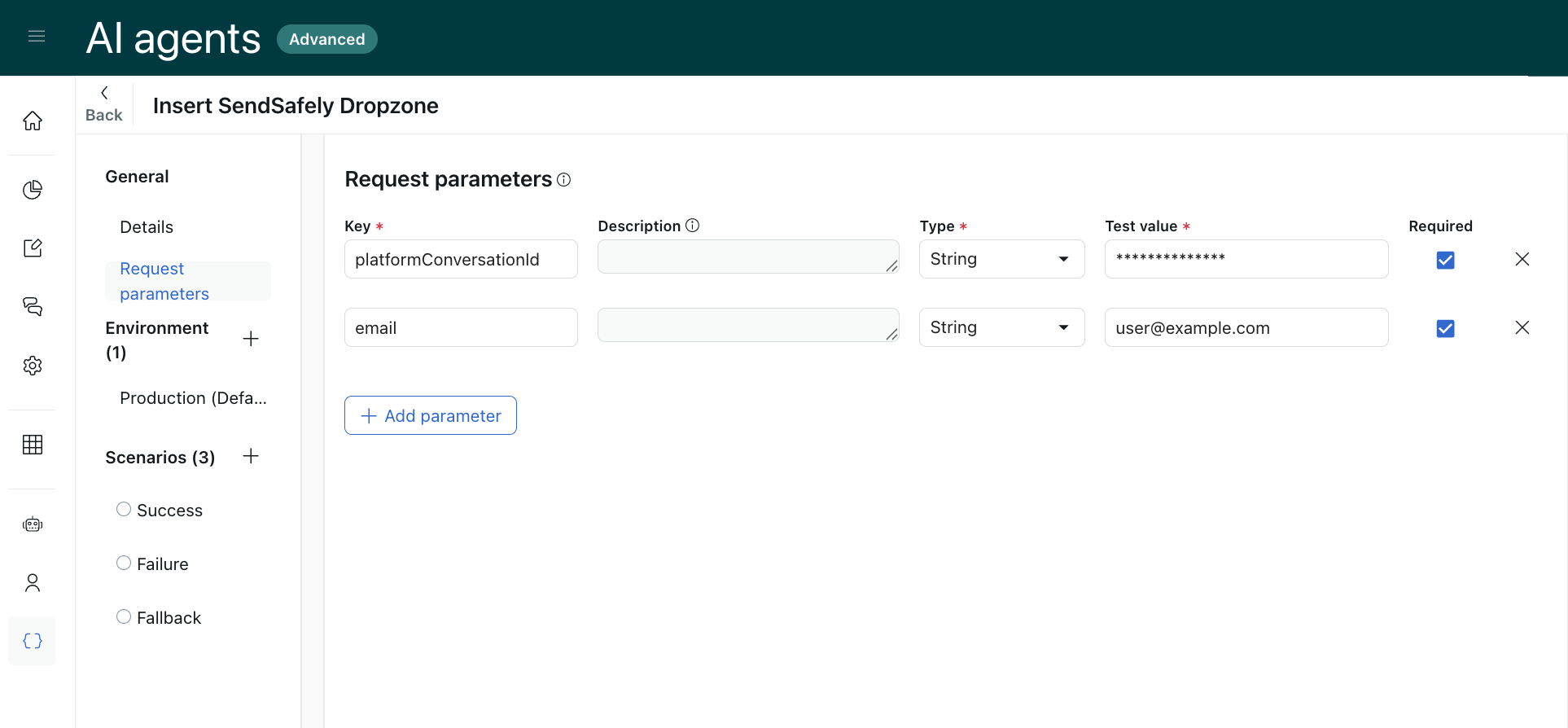Add a new scenario with plus icon
This screenshot has height=728, width=1568.
coord(251,456)
